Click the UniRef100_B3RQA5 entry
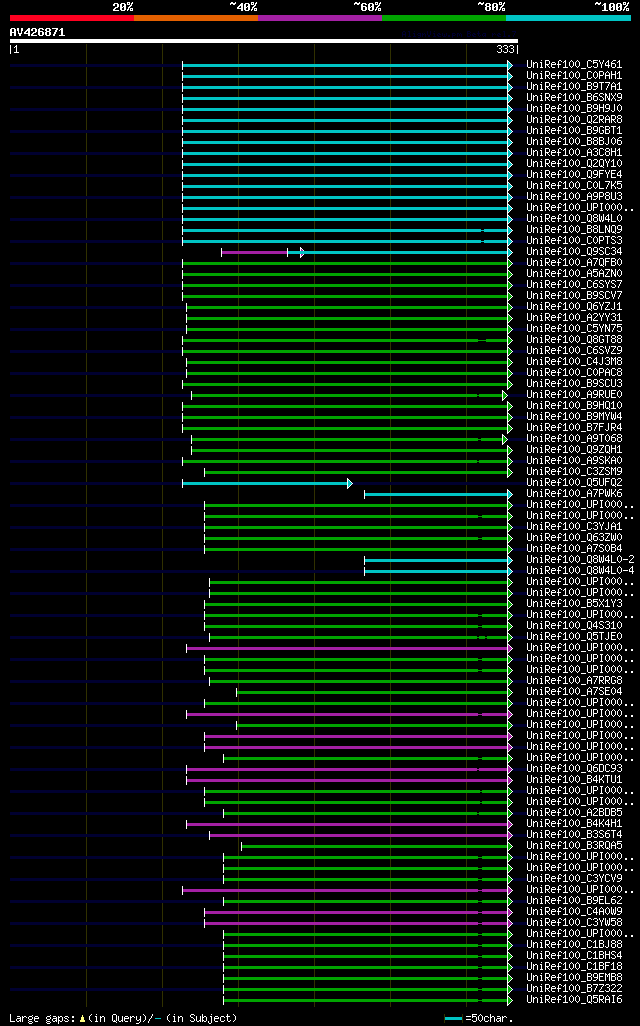Screen dimensions: 640x1026 574,845
